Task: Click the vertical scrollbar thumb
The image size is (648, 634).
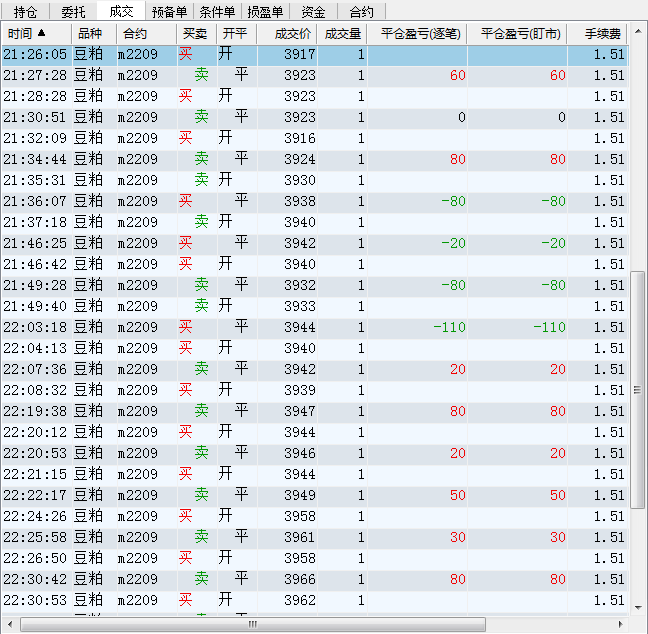Action: click(x=638, y=389)
